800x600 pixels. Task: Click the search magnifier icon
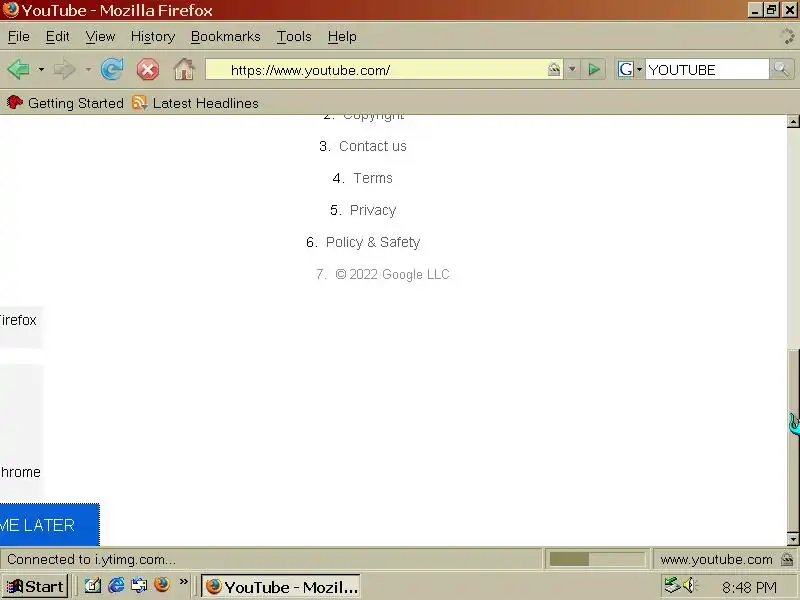(x=781, y=69)
